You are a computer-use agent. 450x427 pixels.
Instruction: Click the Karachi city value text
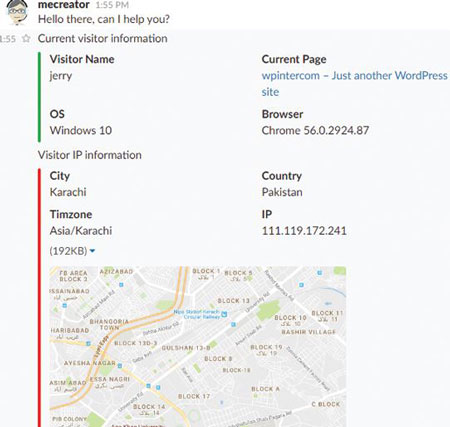(x=68, y=192)
